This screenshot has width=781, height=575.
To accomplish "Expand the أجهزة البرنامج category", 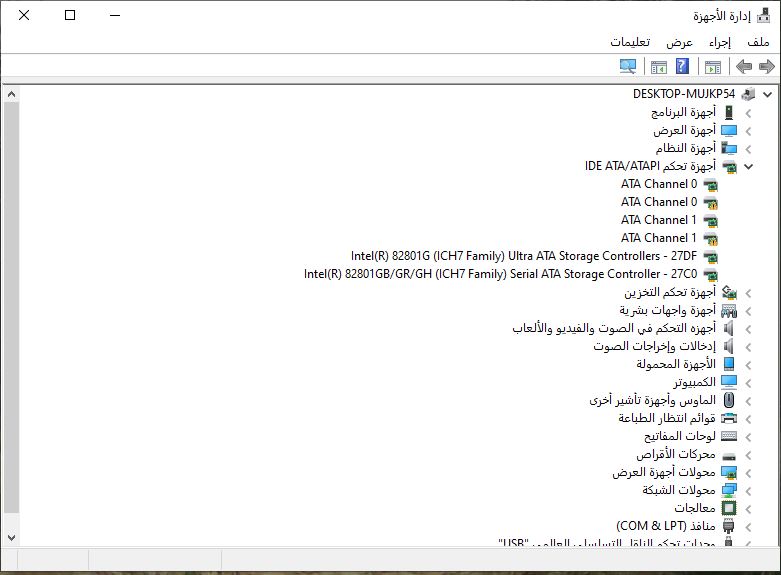I will point(748,114).
